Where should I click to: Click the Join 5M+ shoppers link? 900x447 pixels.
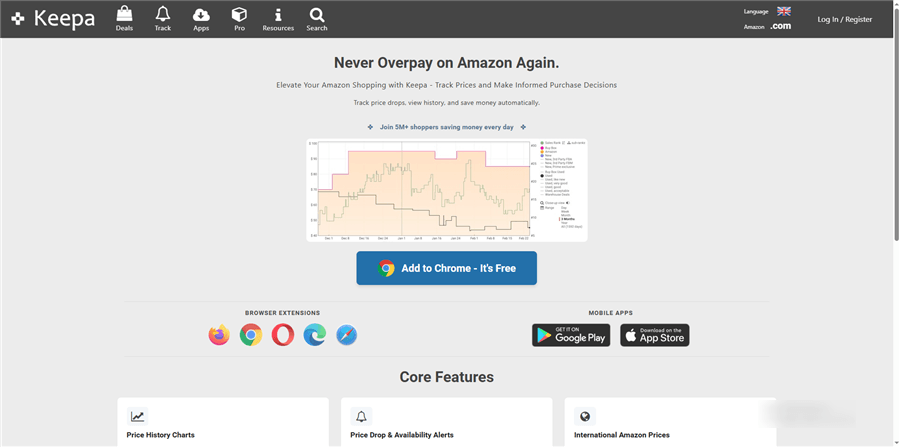tap(447, 127)
